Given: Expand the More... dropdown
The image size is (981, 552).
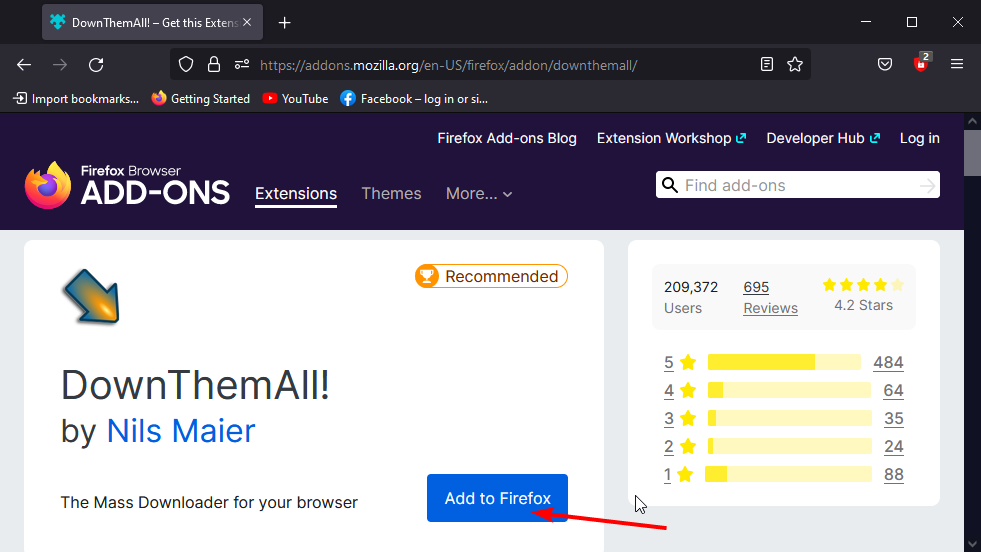Looking at the screenshot, I should coord(479,193).
